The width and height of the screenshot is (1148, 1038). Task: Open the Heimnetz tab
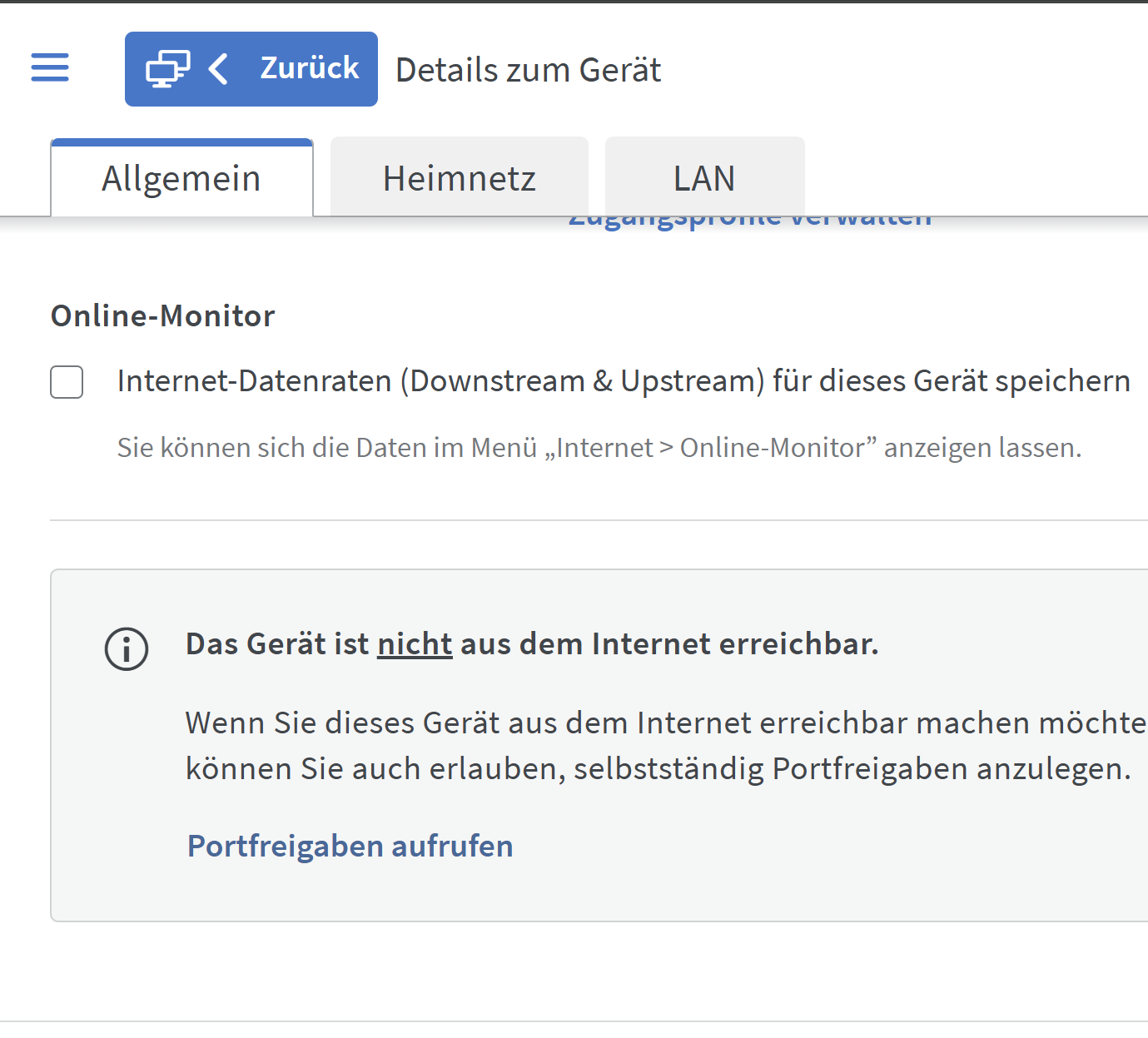point(459,179)
